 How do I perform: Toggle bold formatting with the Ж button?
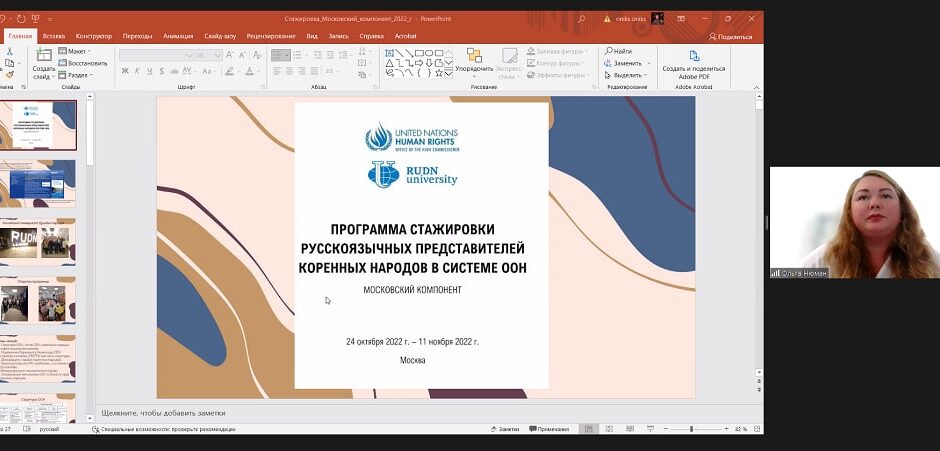coord(125,71)
